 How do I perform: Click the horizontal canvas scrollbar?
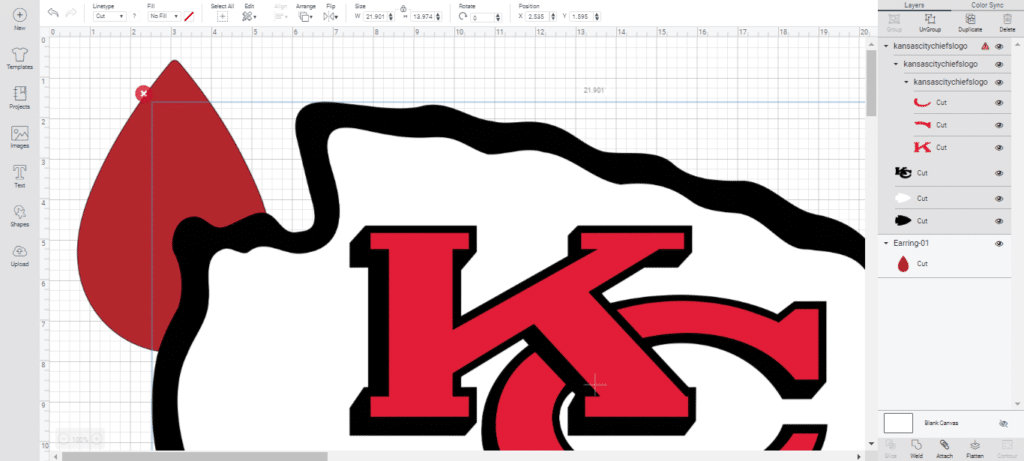[x=195, y=456]
